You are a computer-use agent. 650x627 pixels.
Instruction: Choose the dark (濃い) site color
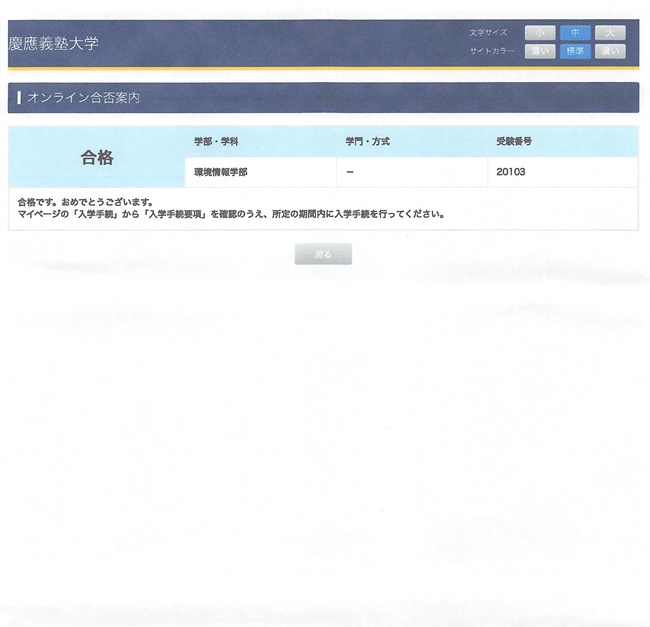[610, 51]
